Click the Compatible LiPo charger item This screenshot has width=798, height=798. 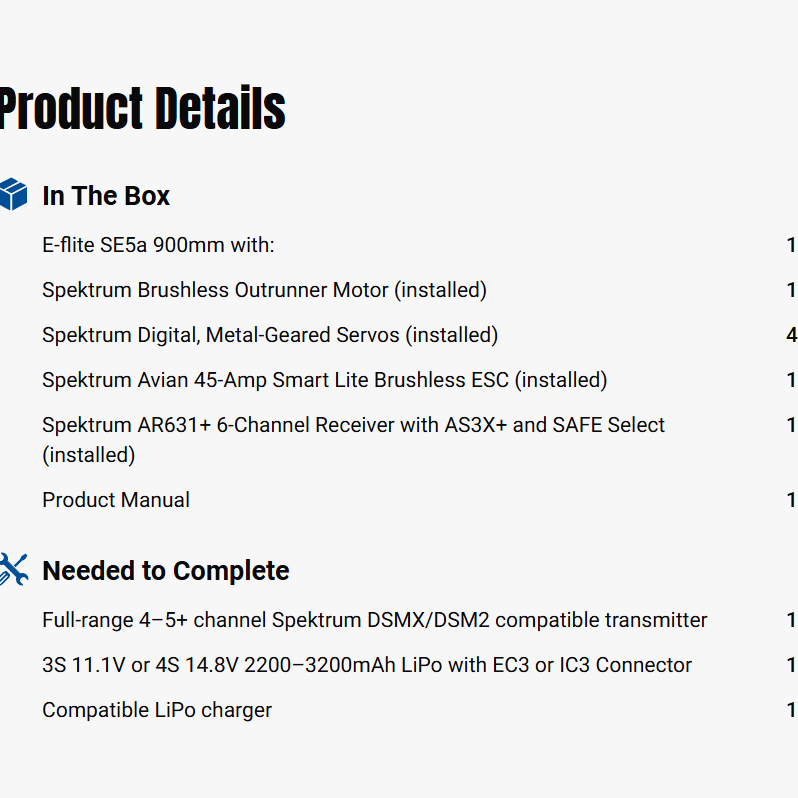(157, 710)
